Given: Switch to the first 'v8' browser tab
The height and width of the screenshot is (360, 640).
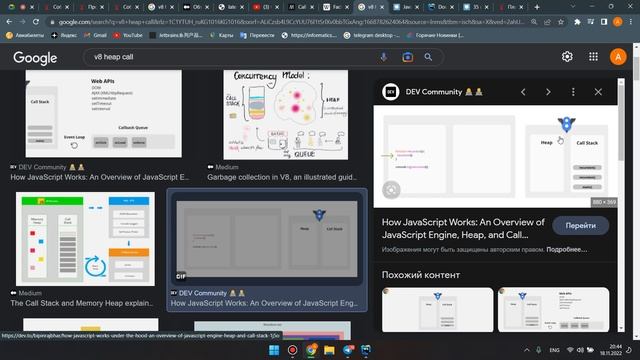Looking at the screenshot, I should [x=157, y=7].
